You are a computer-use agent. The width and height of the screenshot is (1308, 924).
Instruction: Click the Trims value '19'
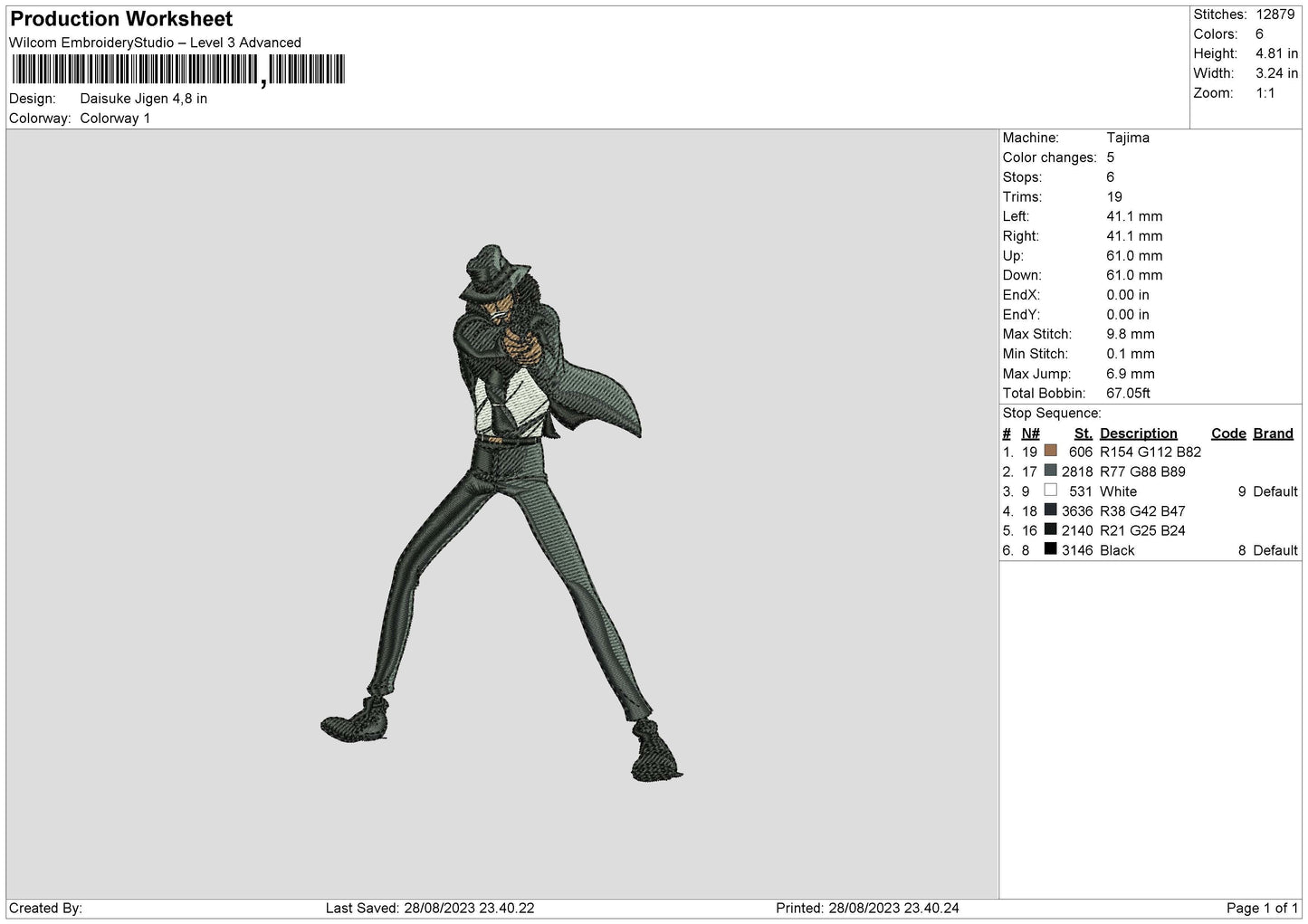click(x=1114, y=196)
